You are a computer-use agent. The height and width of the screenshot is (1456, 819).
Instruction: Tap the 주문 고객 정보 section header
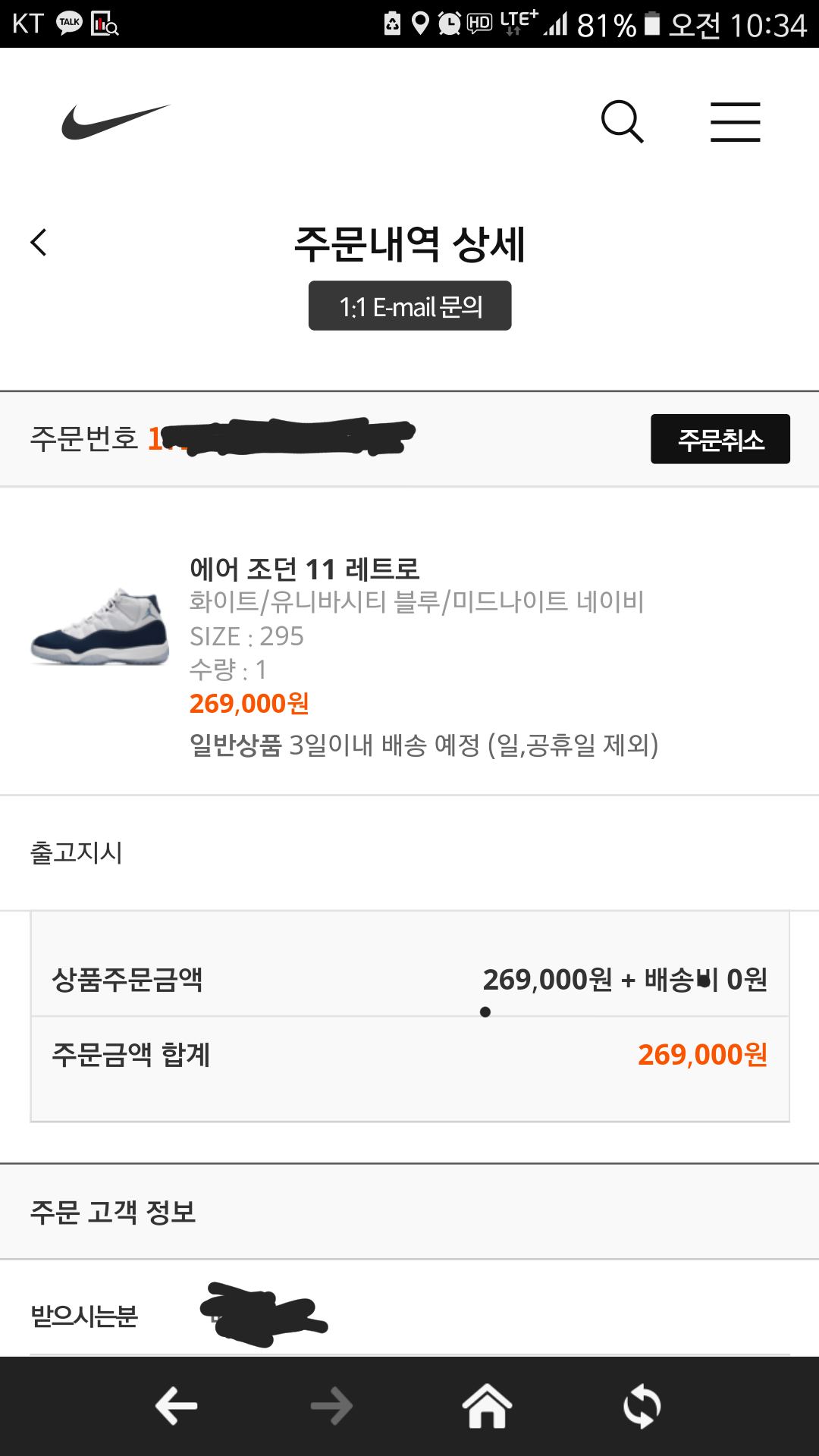point(114,1212)
